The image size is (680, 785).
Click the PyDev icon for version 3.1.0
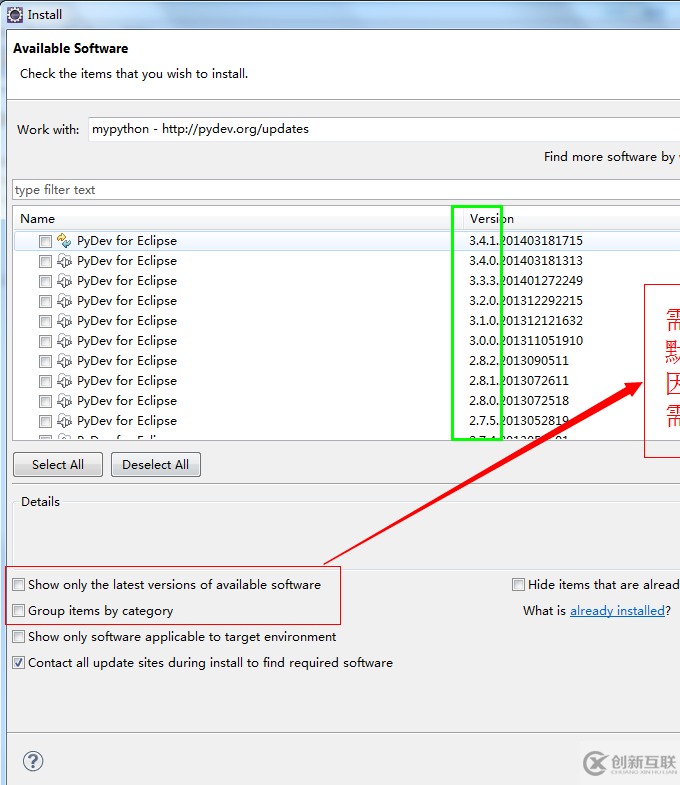click(x=64, y=321)
